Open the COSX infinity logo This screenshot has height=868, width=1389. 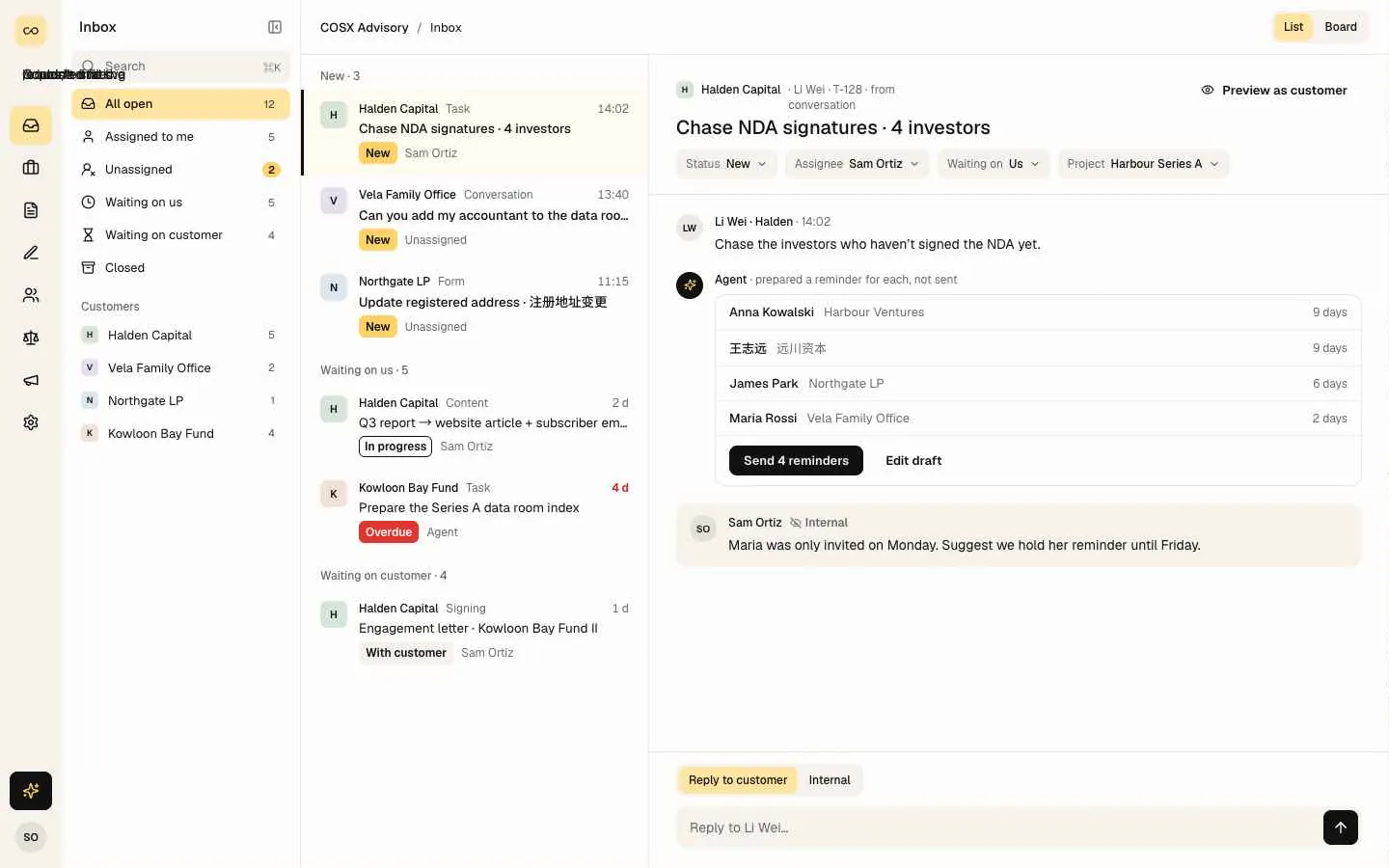[31, 31]
